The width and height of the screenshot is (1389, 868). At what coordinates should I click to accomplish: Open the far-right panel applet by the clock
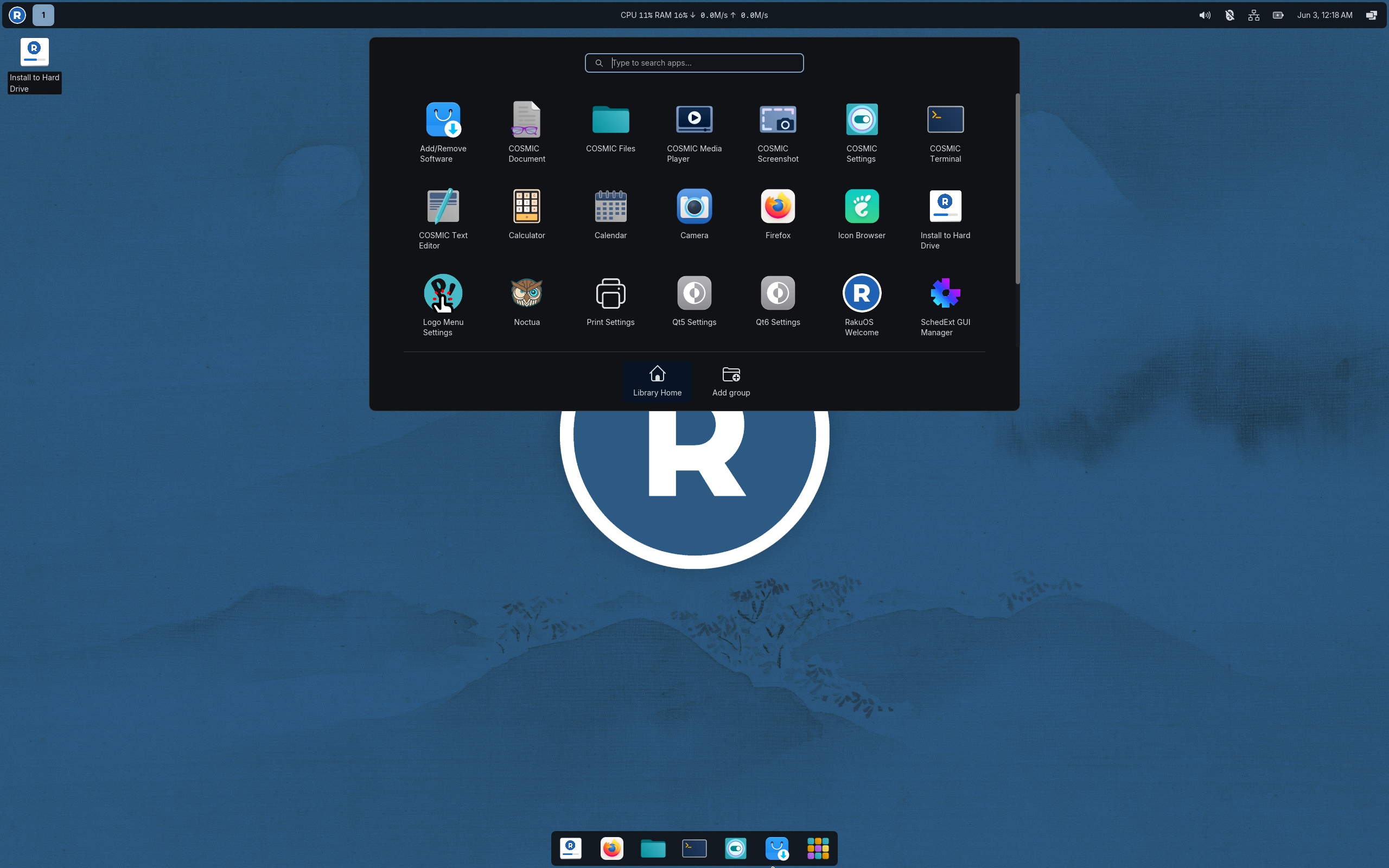(x=1371, y=15)
